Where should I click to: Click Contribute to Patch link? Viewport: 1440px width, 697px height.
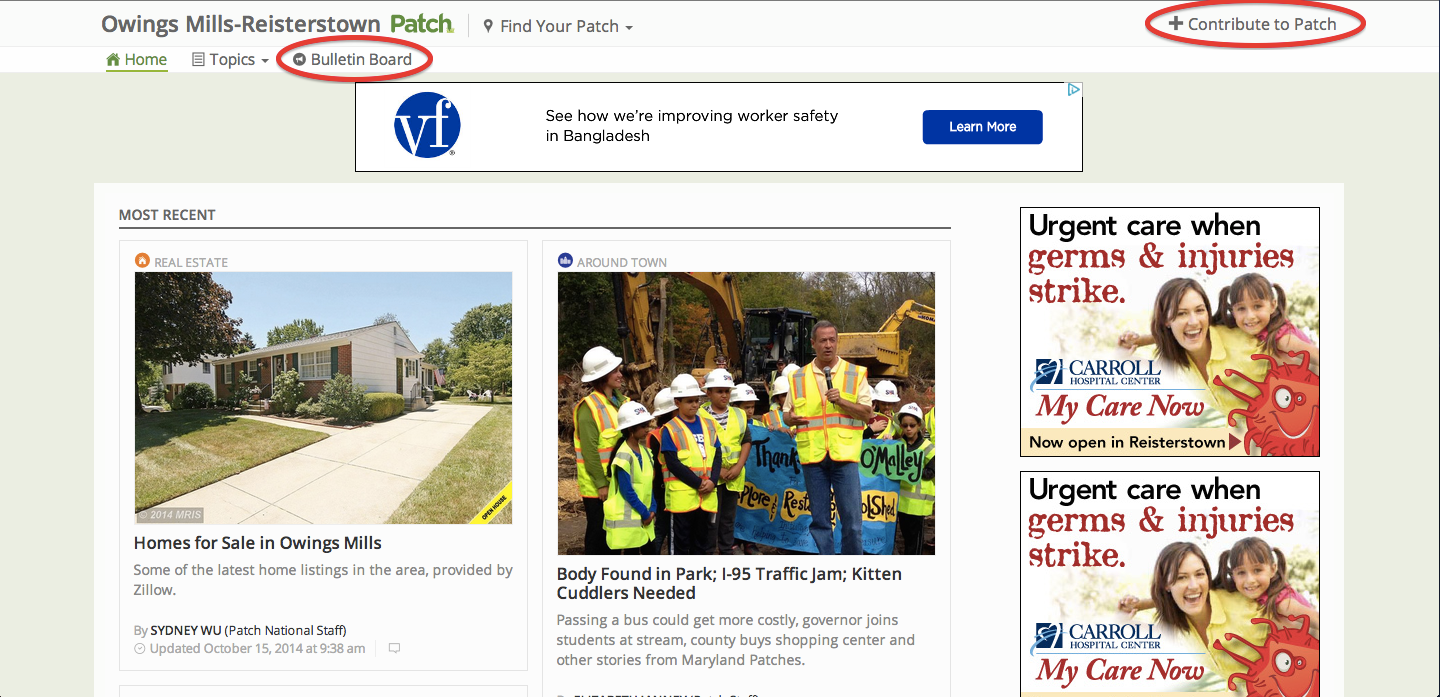(1253, 24)
